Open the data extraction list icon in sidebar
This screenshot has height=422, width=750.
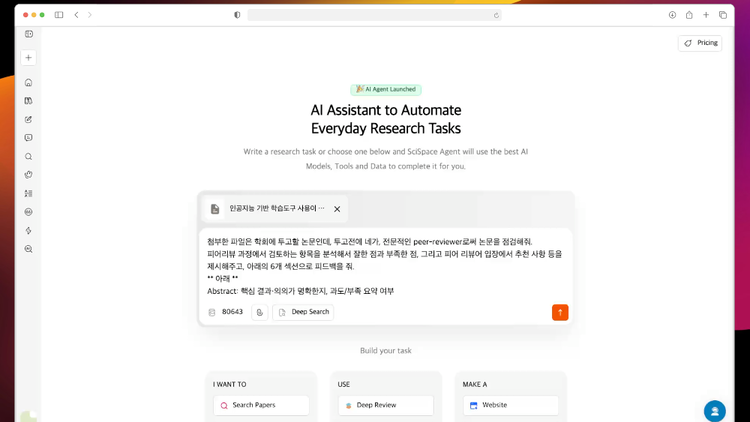tap(29, 193)
